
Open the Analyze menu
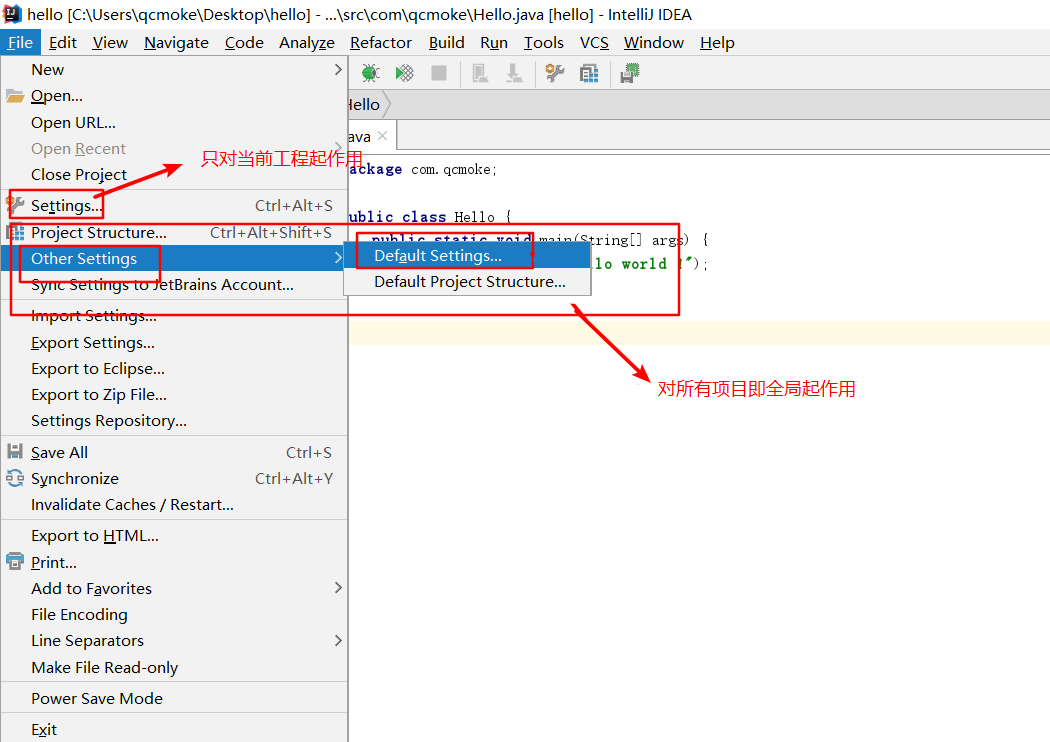307,43
